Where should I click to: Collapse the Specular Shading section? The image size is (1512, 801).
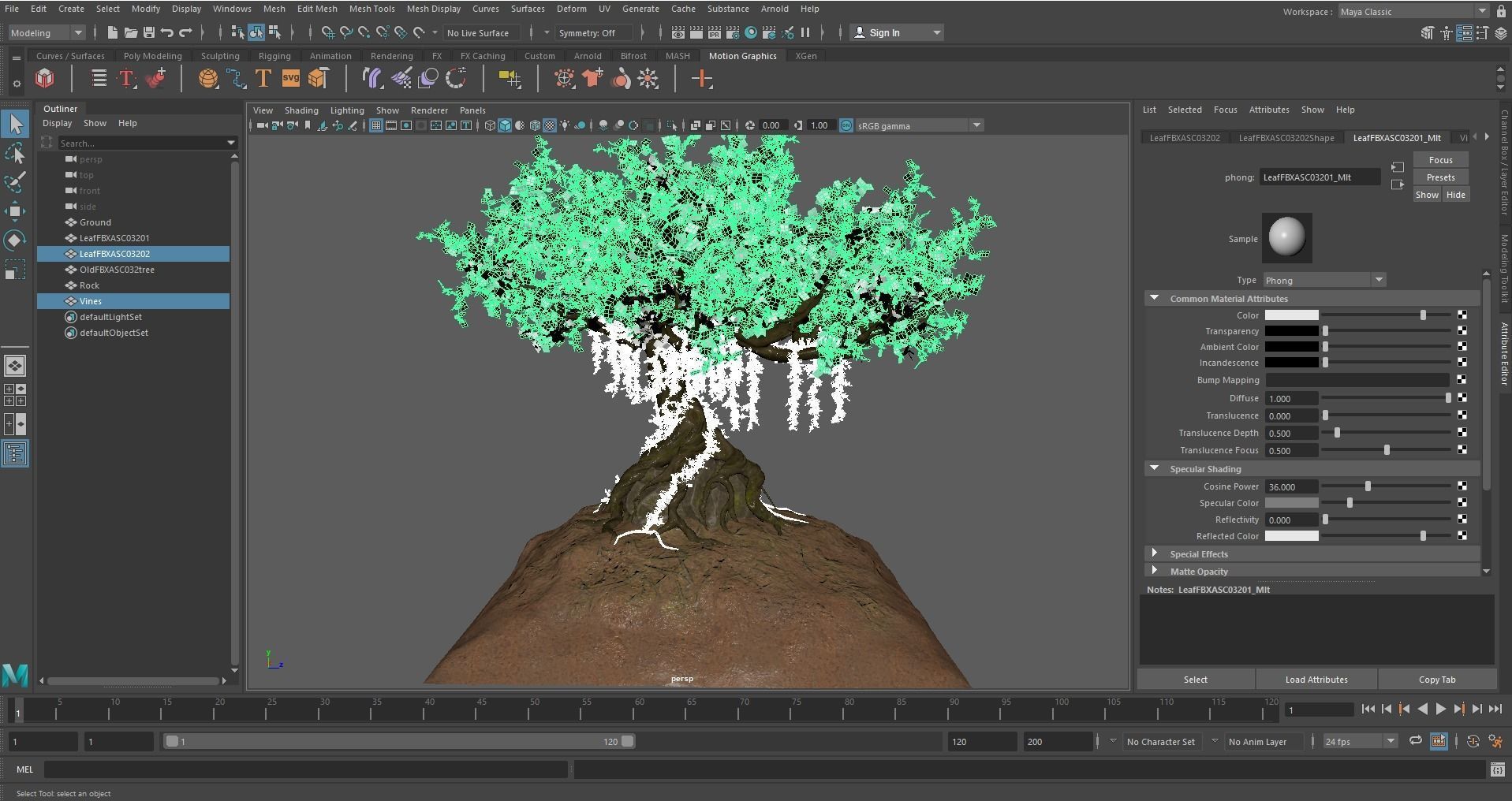[x=1155, y=469]
